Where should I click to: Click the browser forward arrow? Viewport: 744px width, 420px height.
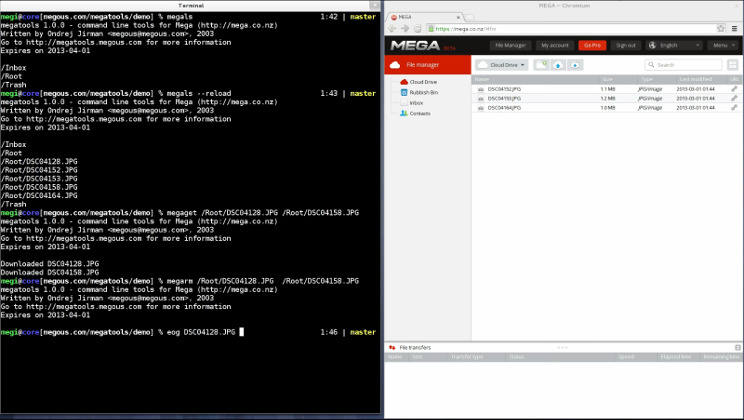[x=405, y=28]
